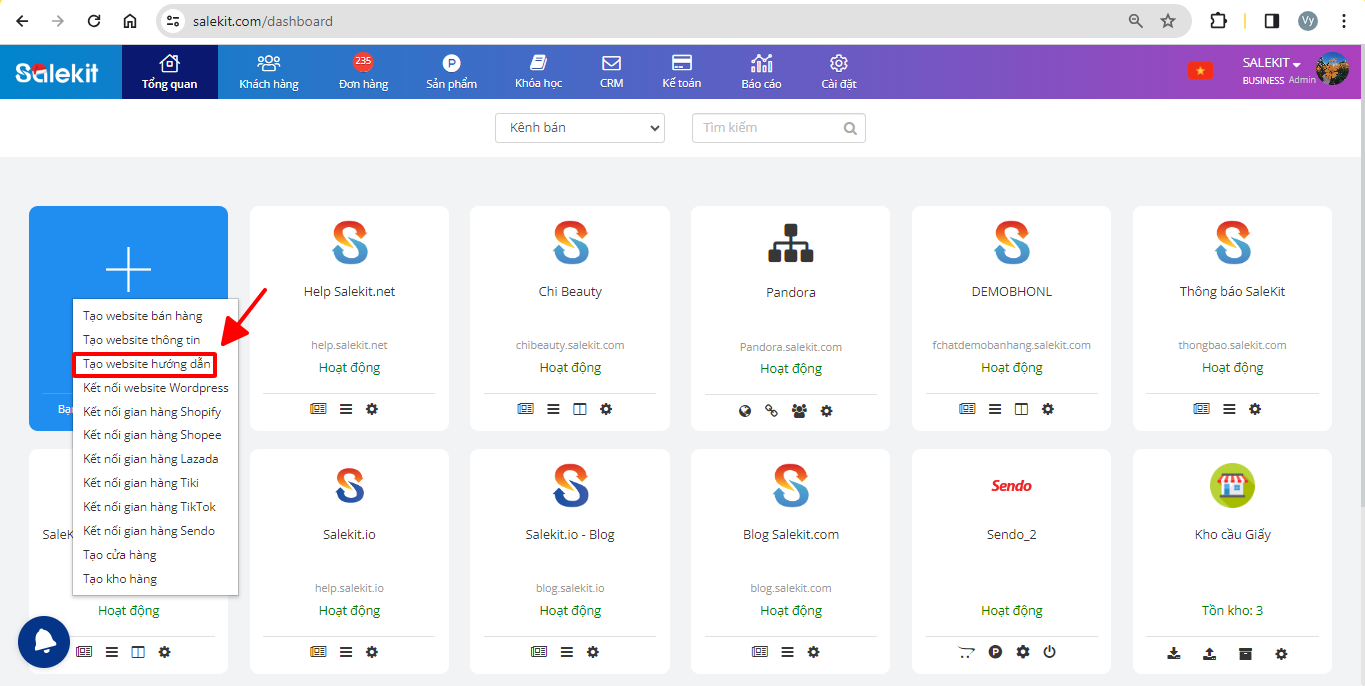Click the Vietnam flag language icon
This screenshot has width=1365, height=686.
tap(1200, 71)
